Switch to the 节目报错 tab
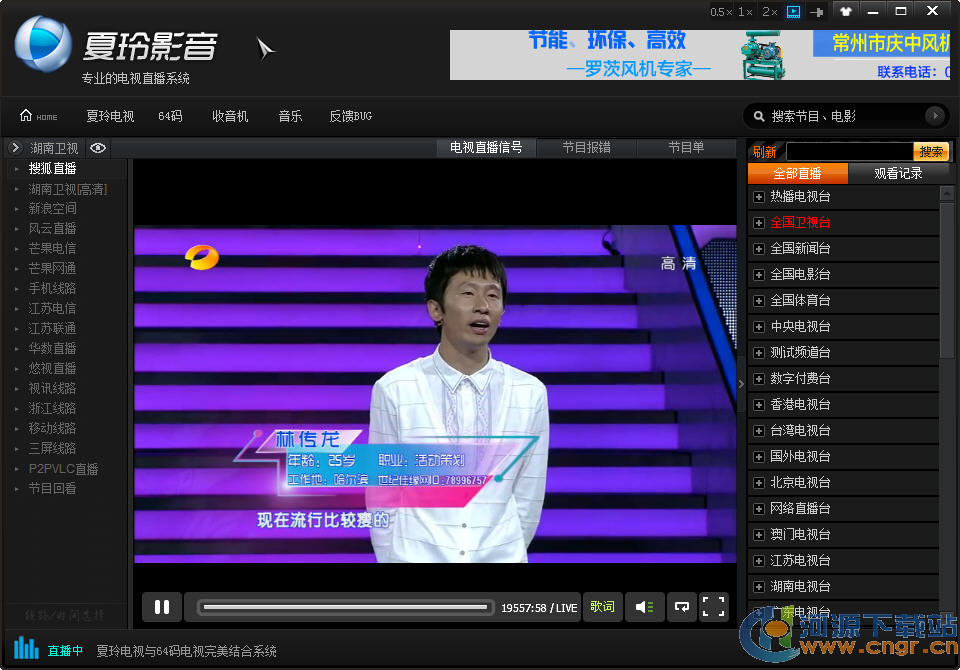Screen dimensions: 960x670 [587, 148]
